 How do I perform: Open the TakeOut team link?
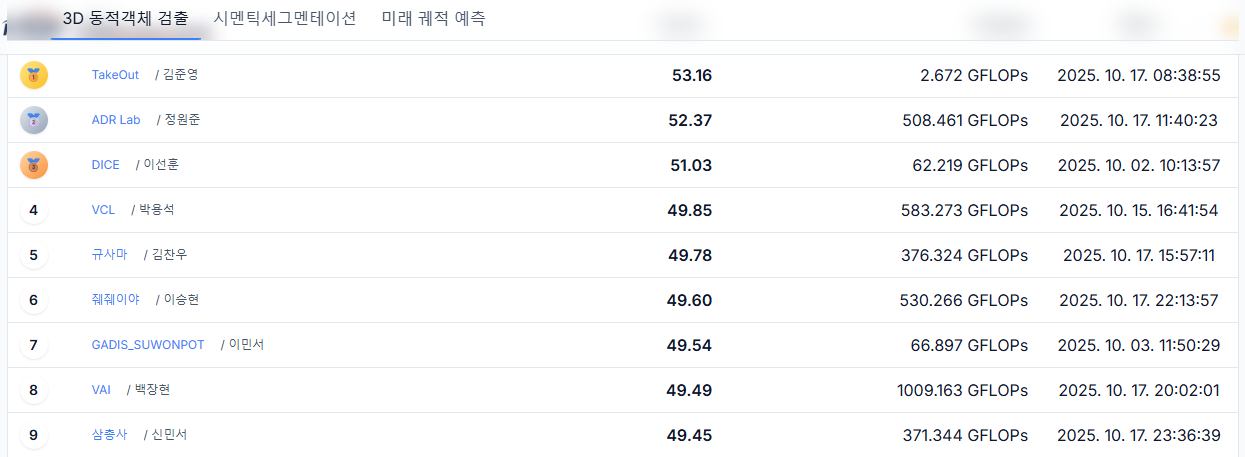(x=115, y=75)
